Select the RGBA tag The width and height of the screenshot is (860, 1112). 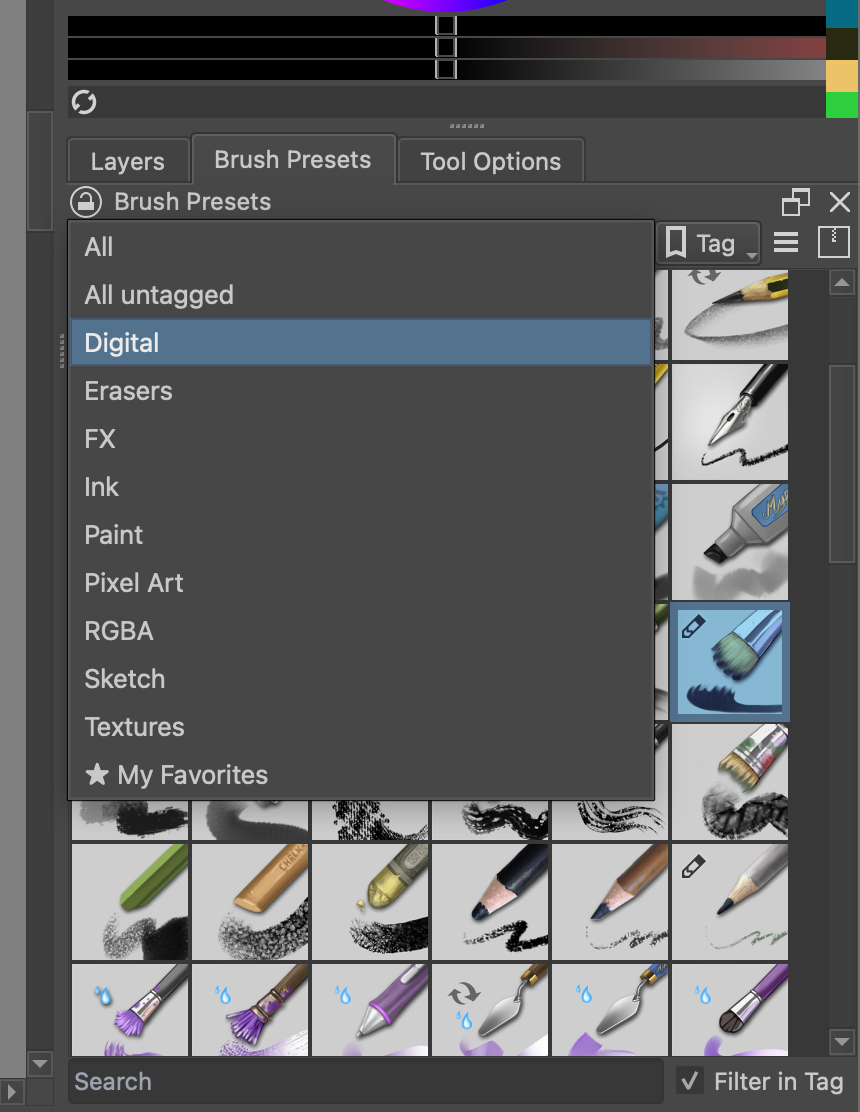click(x=361, y=631)
